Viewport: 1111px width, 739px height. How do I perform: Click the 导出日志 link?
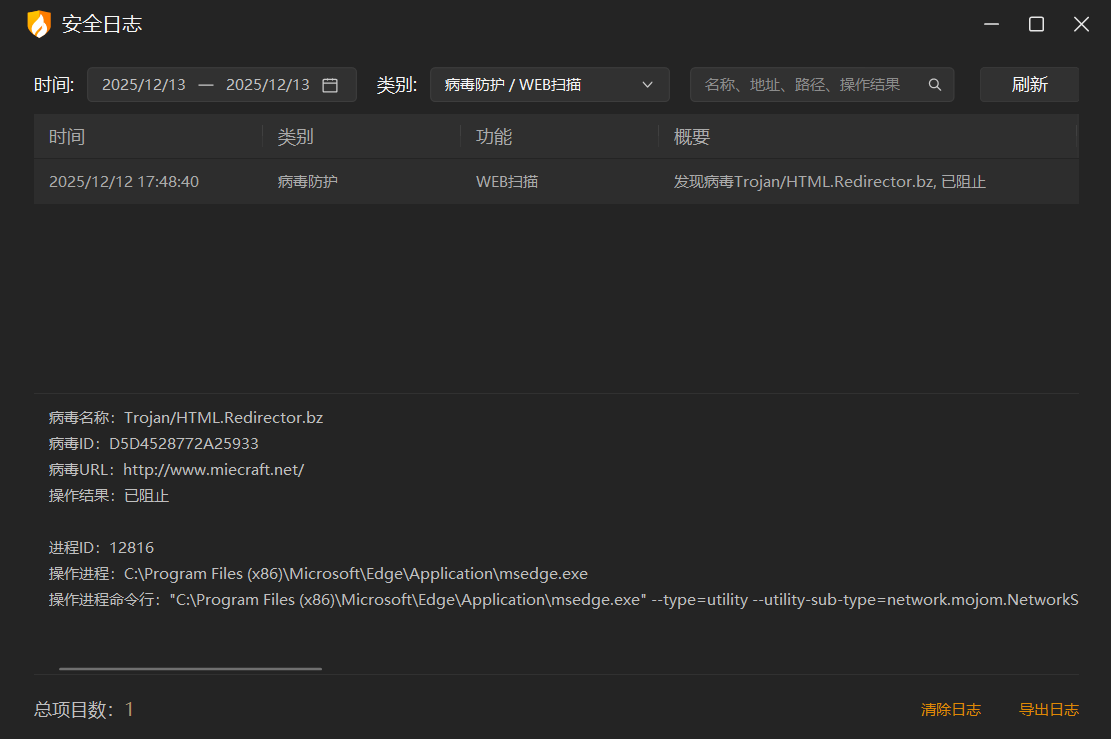[x=1049, y=709]
